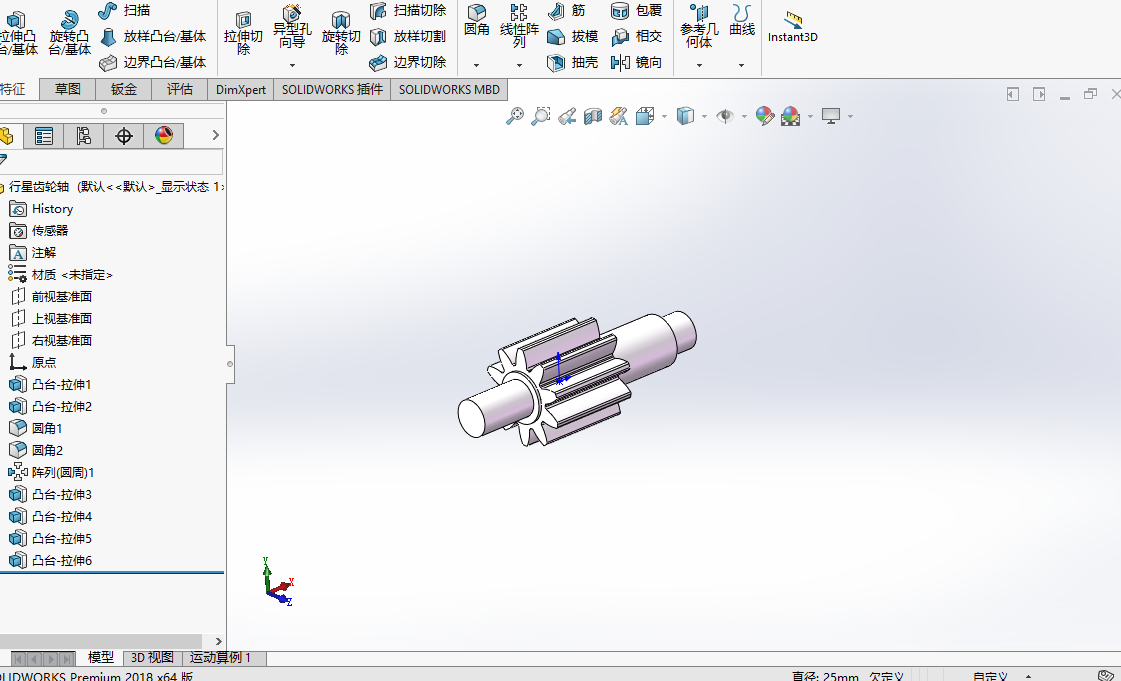Switch to the Sheet Metal (钣金) tab
1121x681 pixels.
124,89
